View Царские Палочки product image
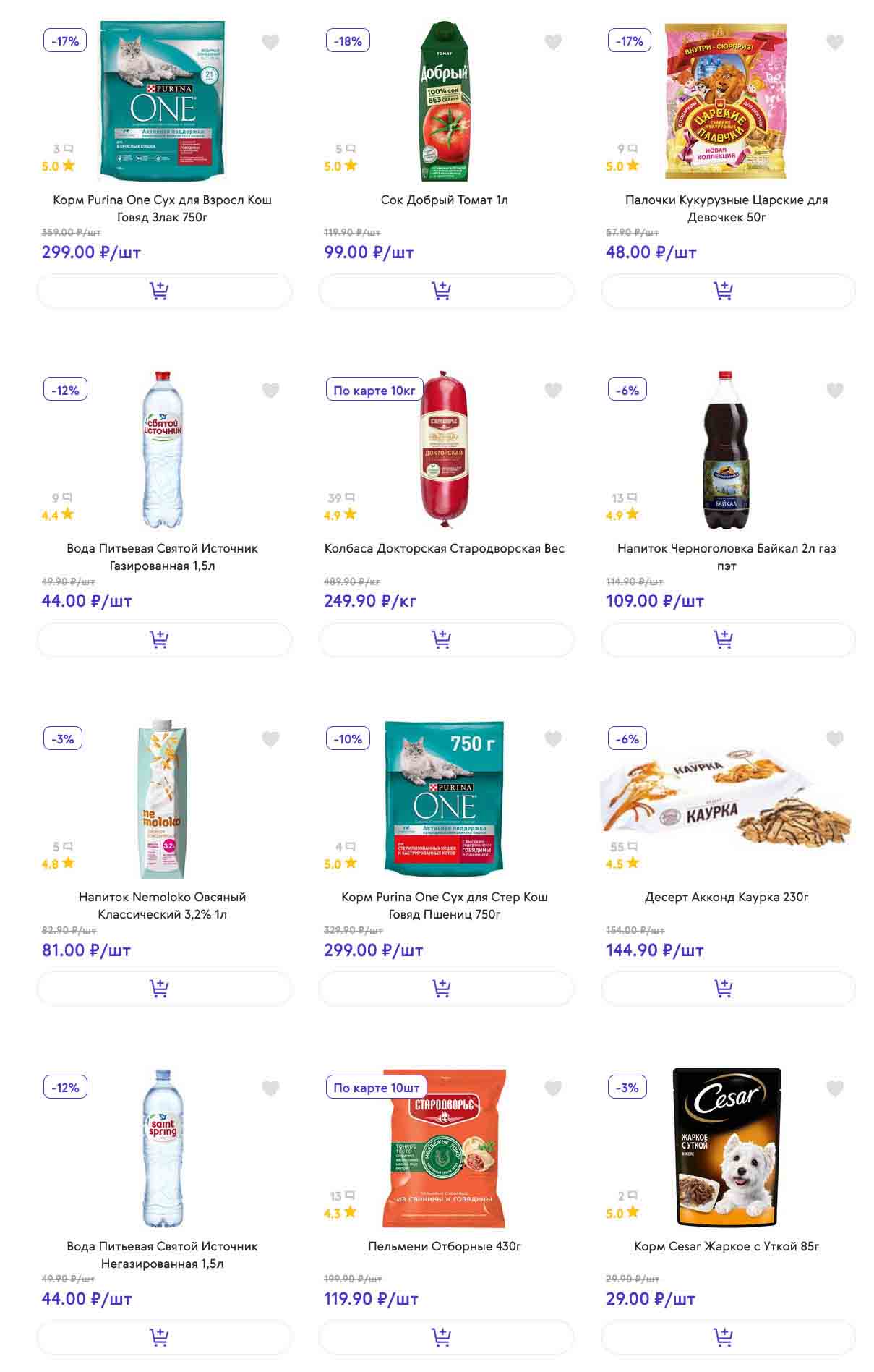 coord(726,101)
